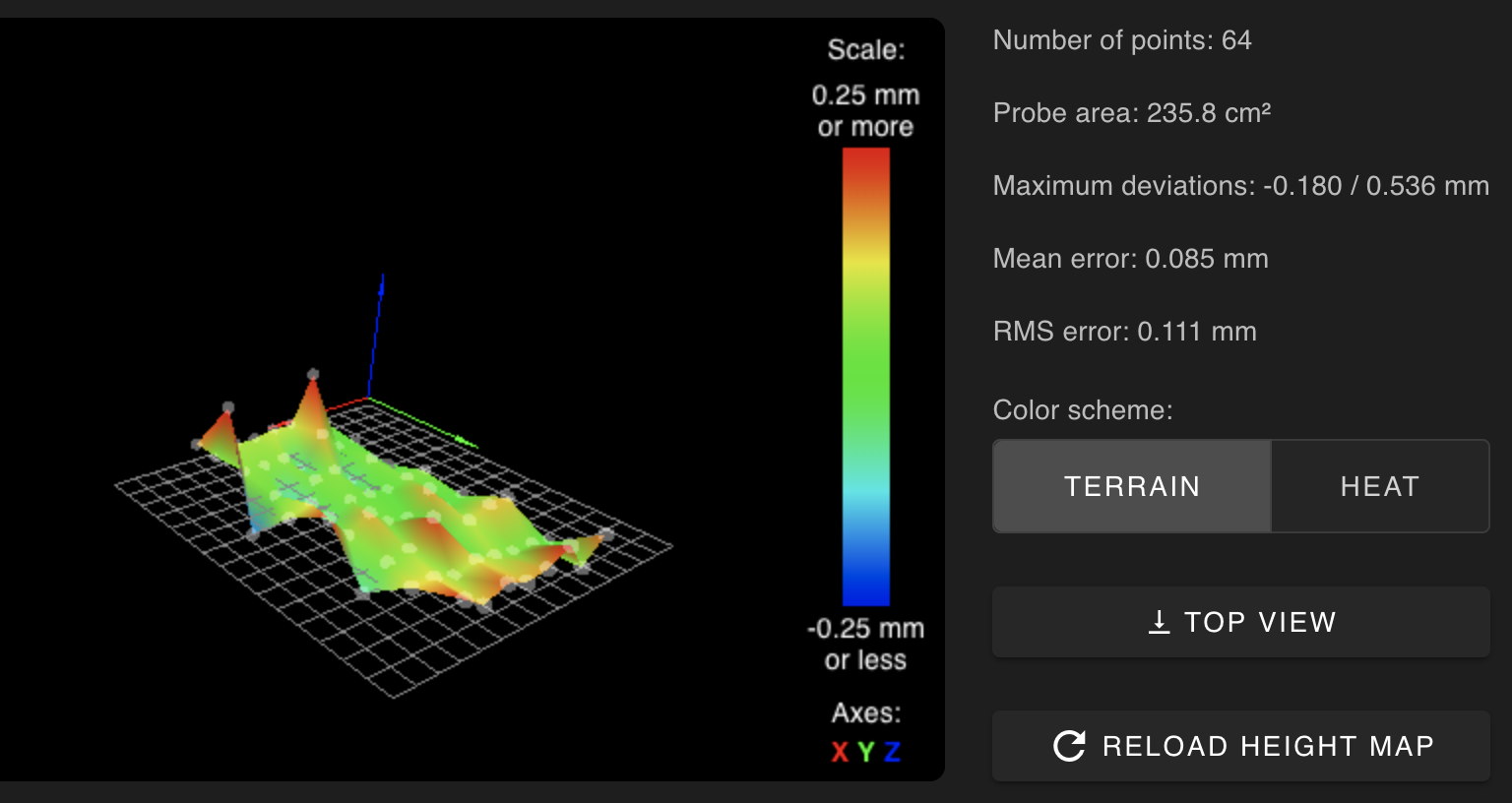The width and height of the screenshot is (1512, 803).
Task: Click the TOP VIEW button
Action: click(1241, 622)
